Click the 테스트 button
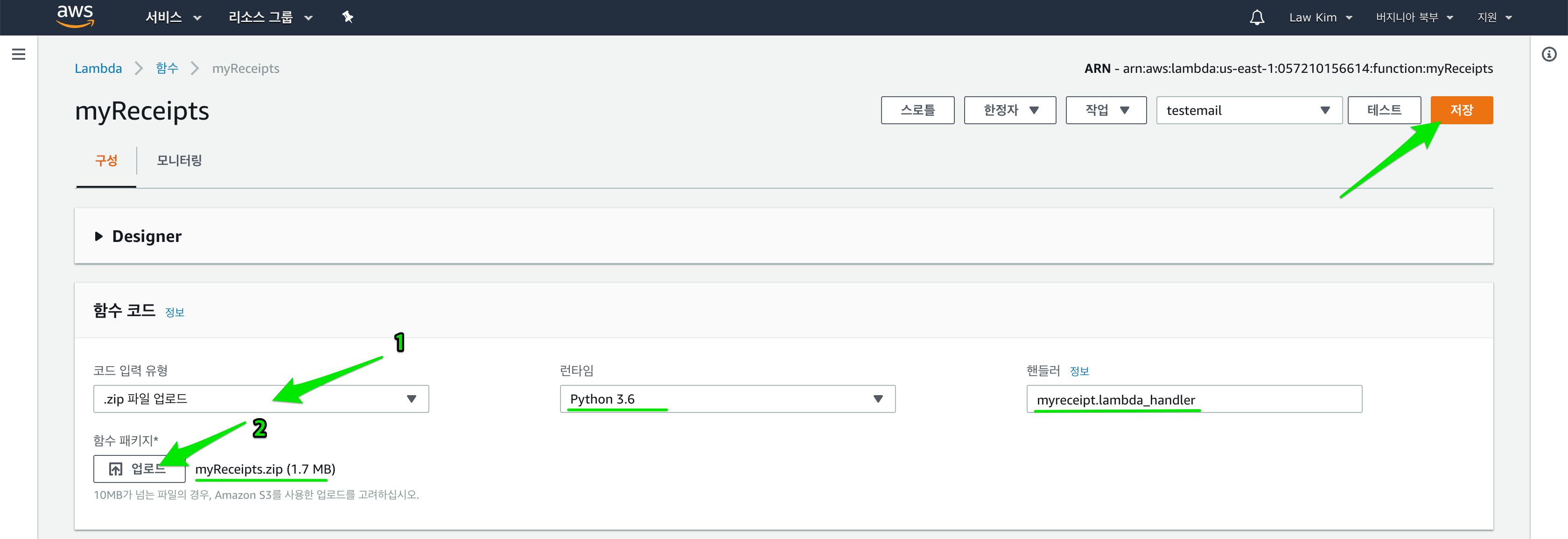This screenshot has width=1568, height=539. 1384,110
